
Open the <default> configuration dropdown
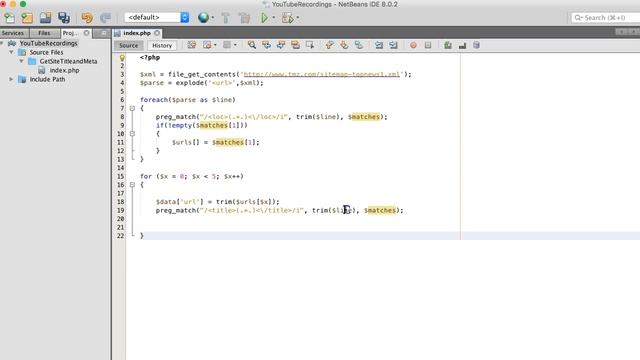click(157, 18)
